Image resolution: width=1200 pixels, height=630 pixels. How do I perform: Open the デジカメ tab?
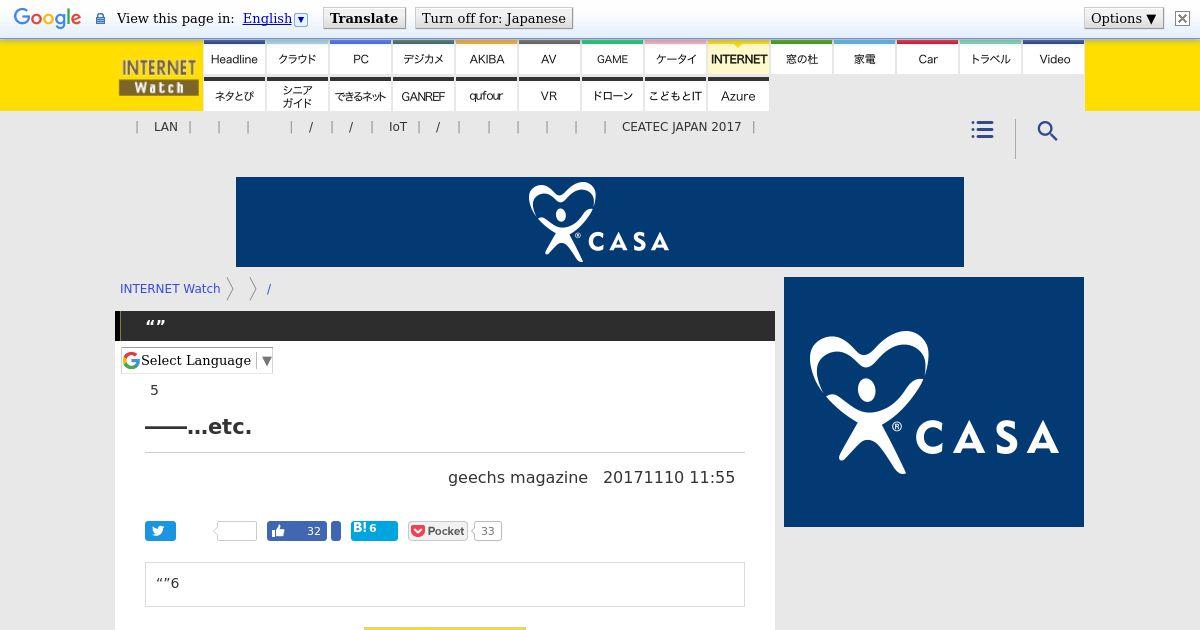coord(423,58)
